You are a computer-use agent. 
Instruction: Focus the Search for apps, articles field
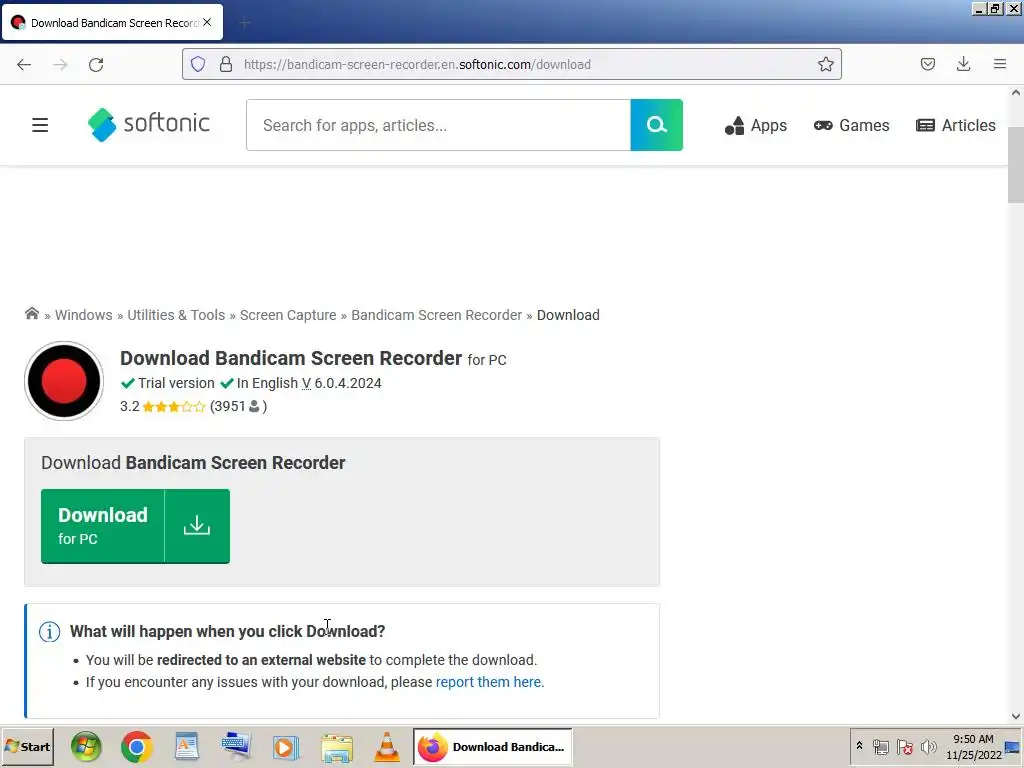point(438,125)
